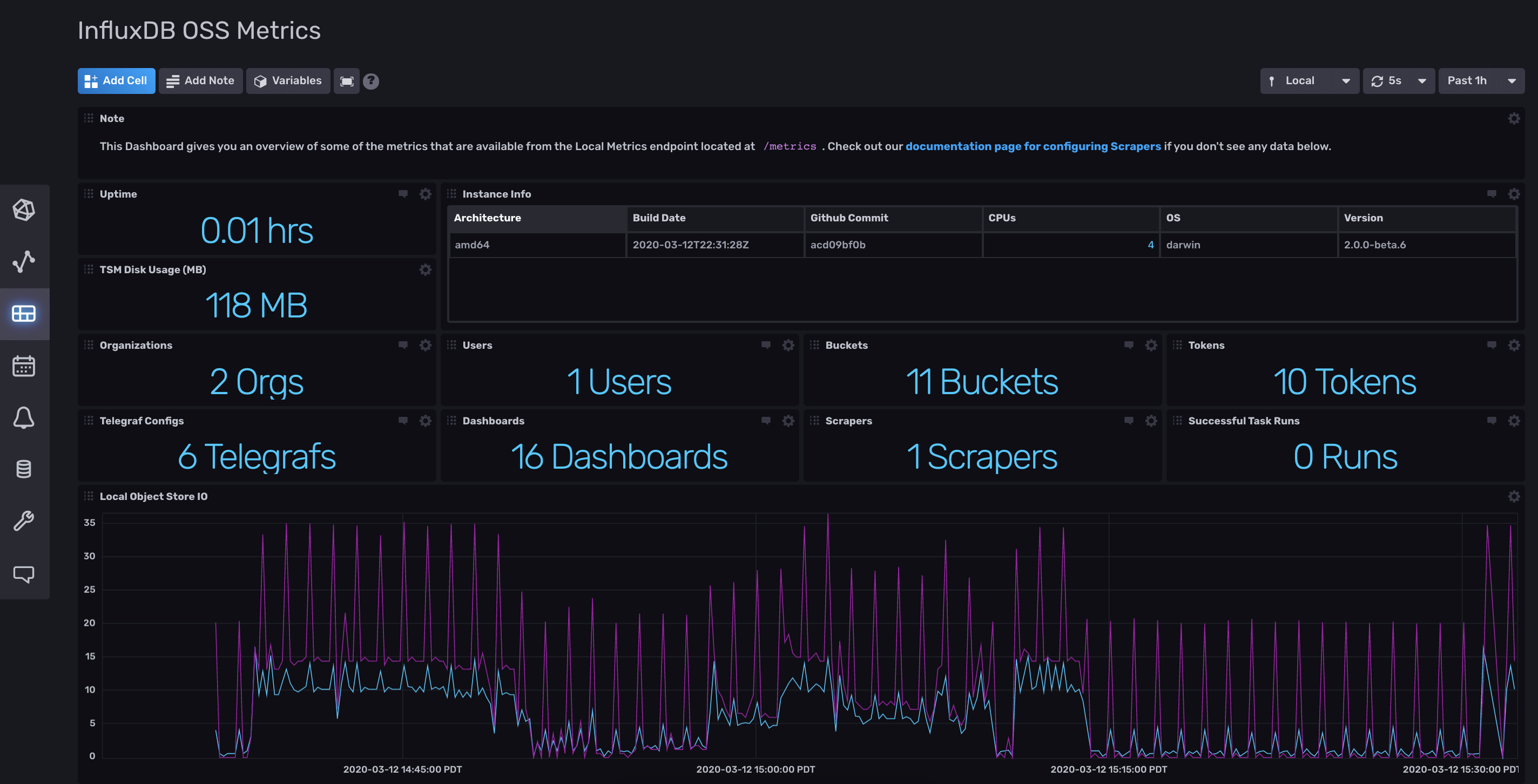Open gear settings on TSM Disk Usage cell
Image resolution: width=1538 pixels, height=784 pixels.
(425, 269)
